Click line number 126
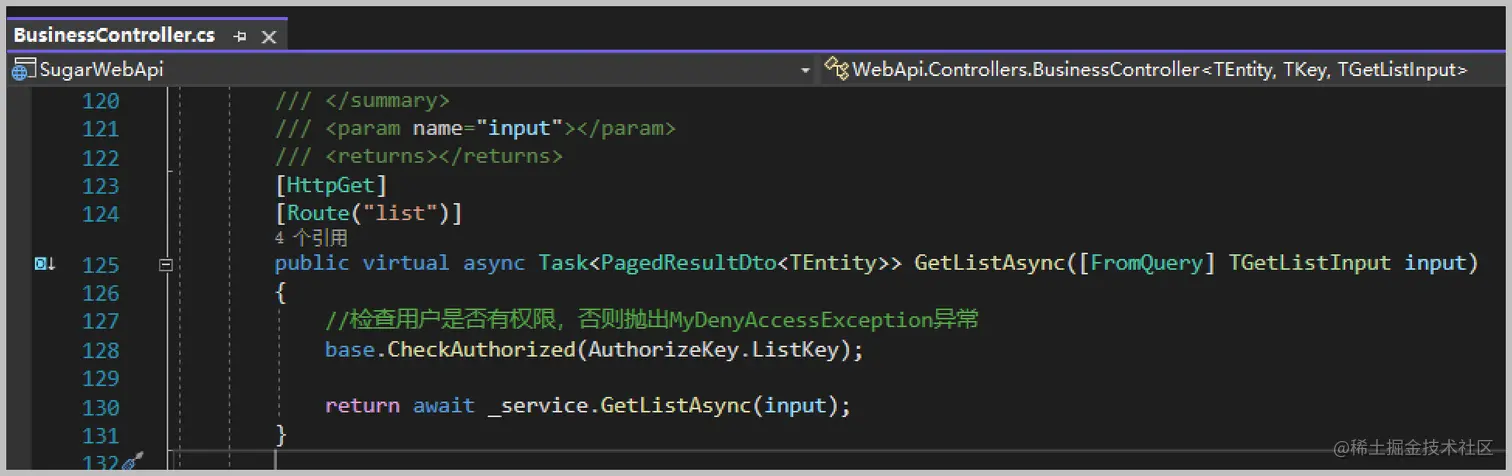1512x476 pixels. tap(100, 293)
